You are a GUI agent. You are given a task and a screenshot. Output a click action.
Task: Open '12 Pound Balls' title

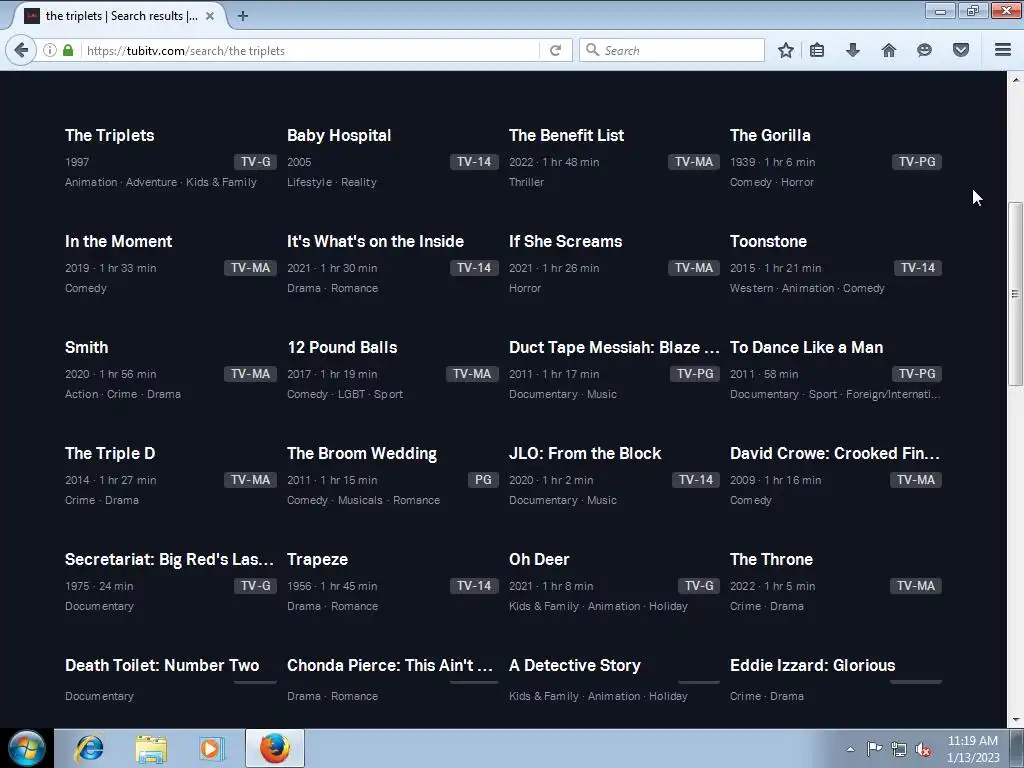(x=342, y=347)
